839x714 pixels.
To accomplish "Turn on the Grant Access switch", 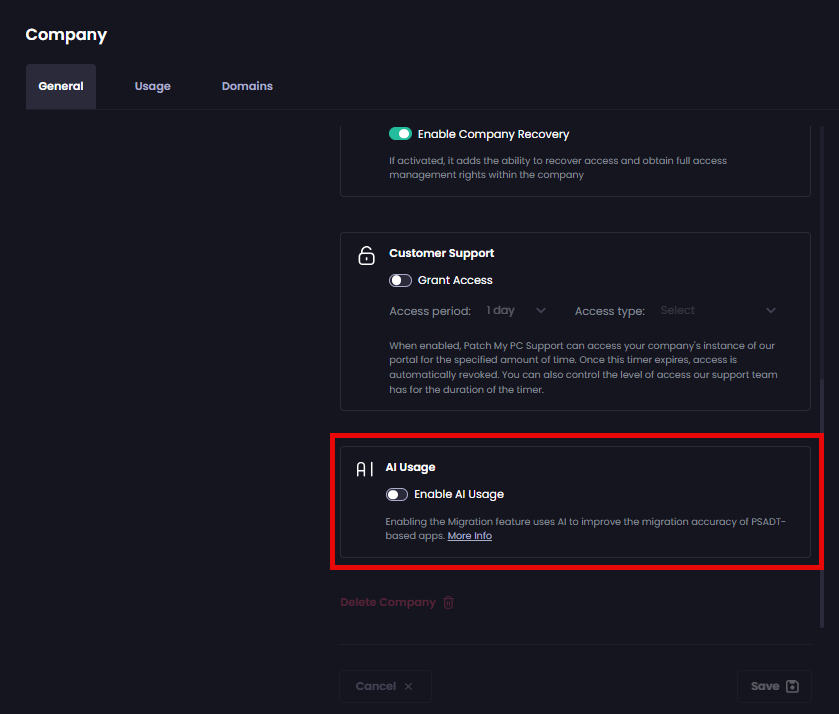I will (400, 280).
